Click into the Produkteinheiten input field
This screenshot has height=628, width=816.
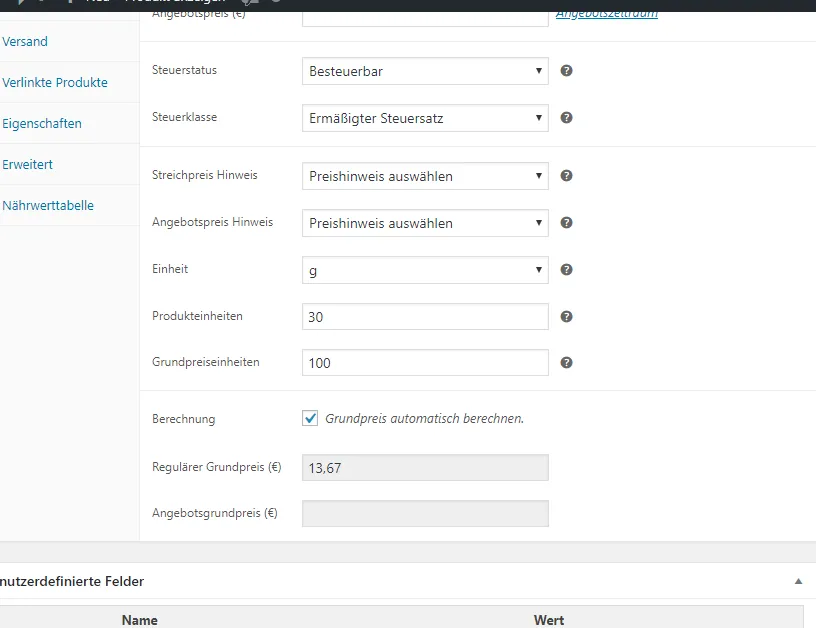[x=425, y=317]
